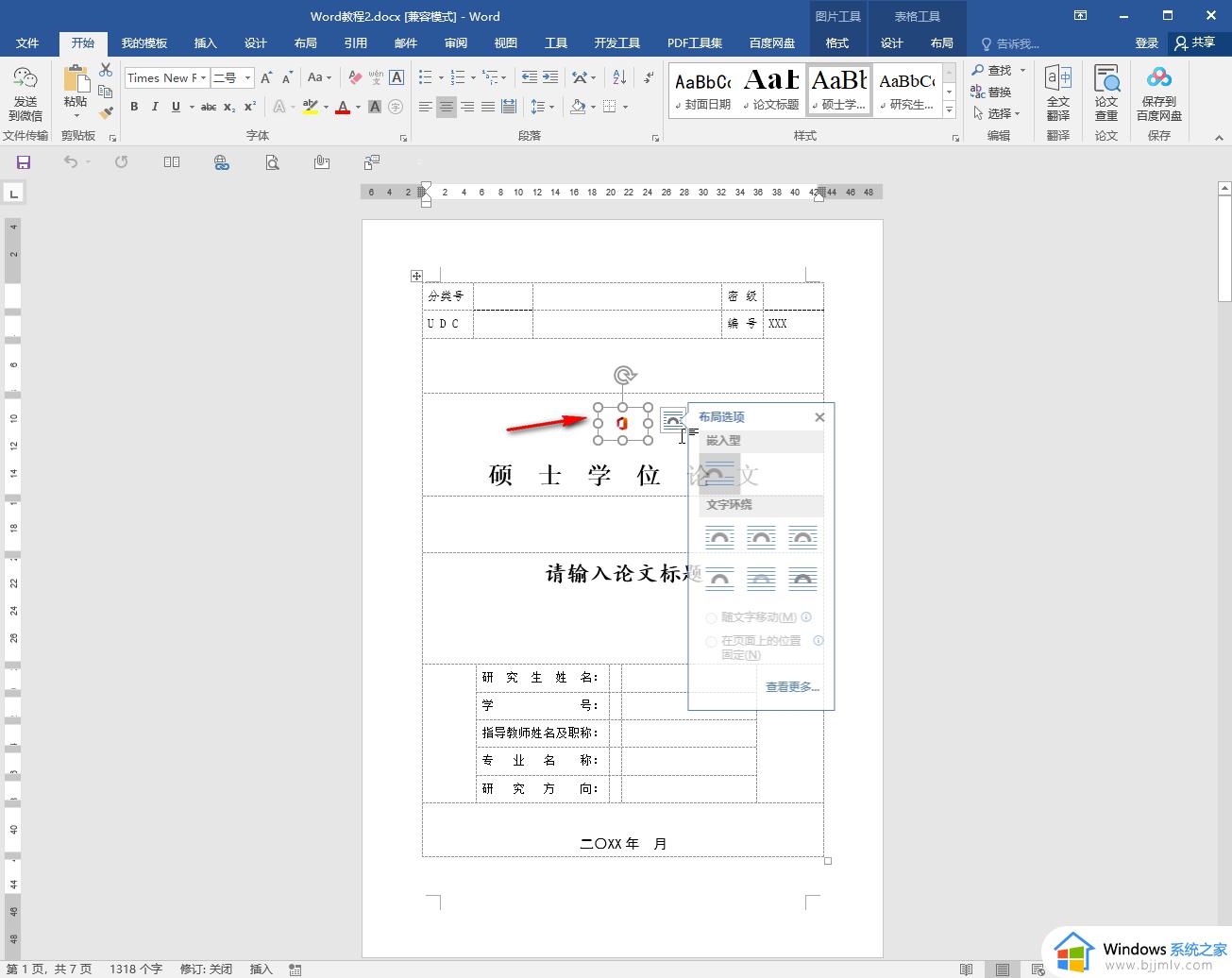
Task: Apply strikethrough to text
Action: click(209, 107)
